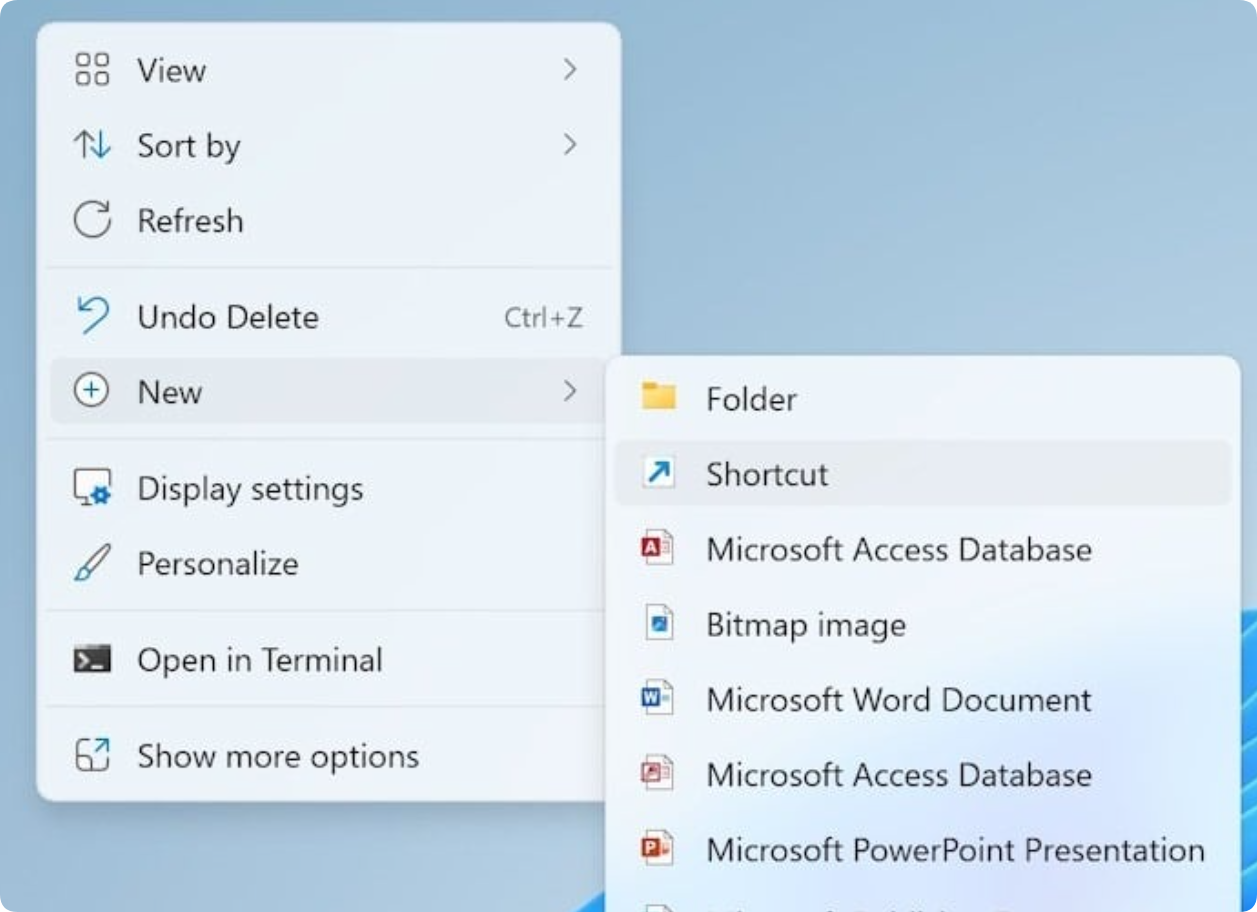Viewport: 1257px width, 912px height.
Task: Click the PowerPoint Presentation icon
Action: coord(658,850)
